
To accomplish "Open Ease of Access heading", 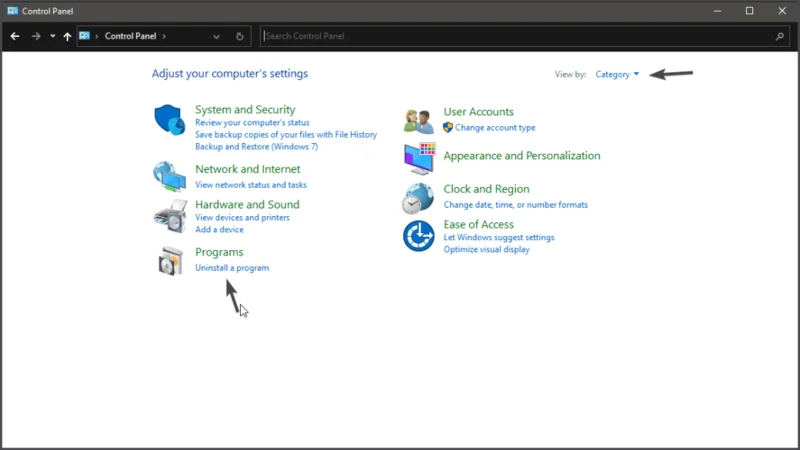I will coord(479,224).
